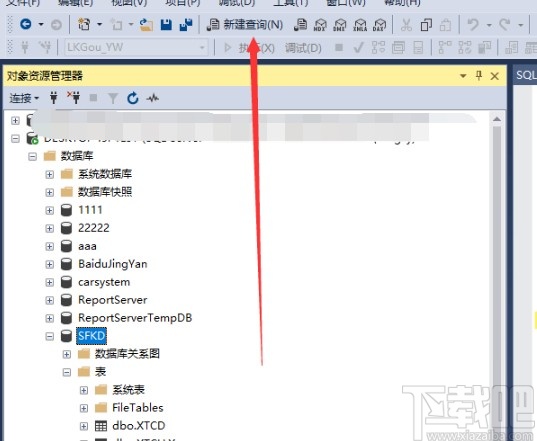Expand the 系统表 folder
The image size is (537, 441).
pyautogui.click(x=84, y=390)
